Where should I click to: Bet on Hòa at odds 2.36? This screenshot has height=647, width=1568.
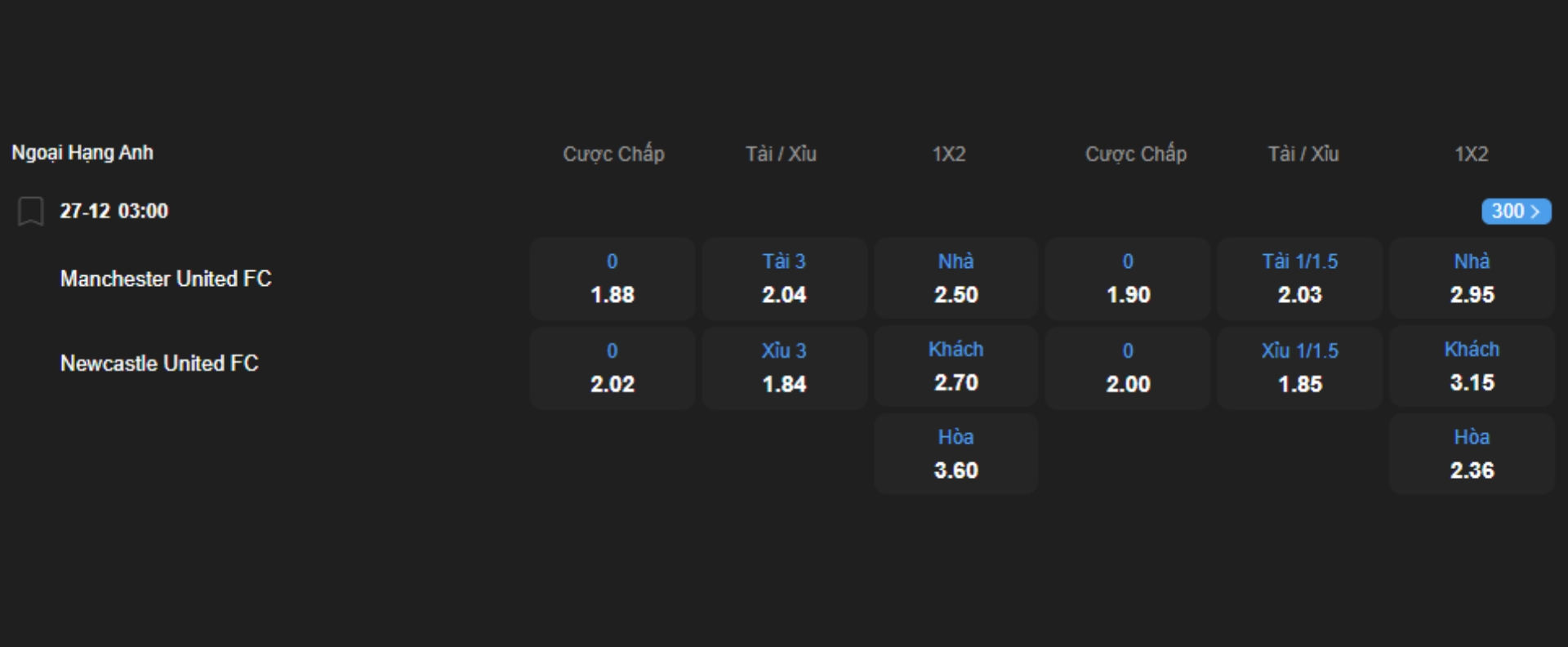(x=1472, y=454)
